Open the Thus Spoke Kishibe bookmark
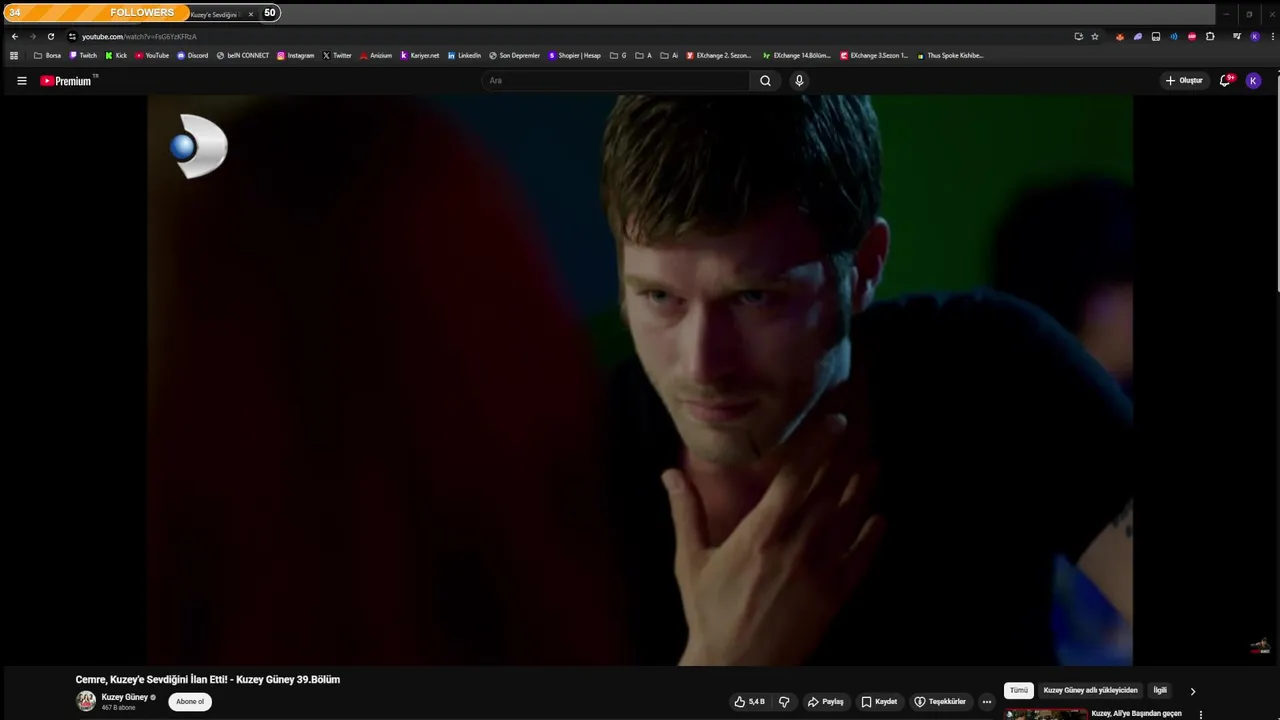Image resolution: width=1280 pixels, height=720 pixels. coord(951,56)
